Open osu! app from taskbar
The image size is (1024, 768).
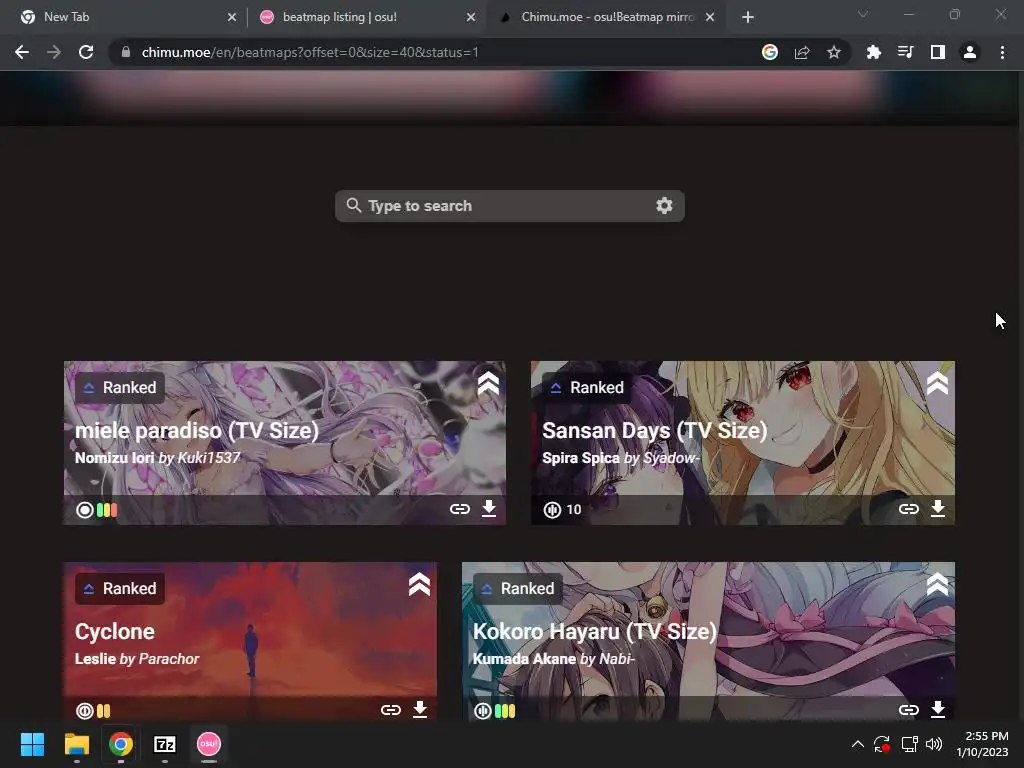(x=209, y=744)
